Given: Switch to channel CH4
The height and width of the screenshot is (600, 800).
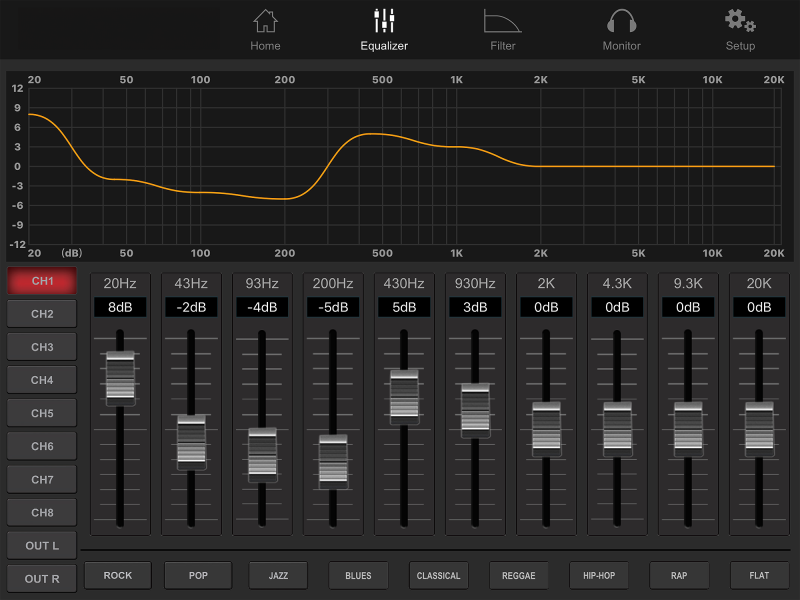Looking at the screenshot, I should [x=42, y=380].
